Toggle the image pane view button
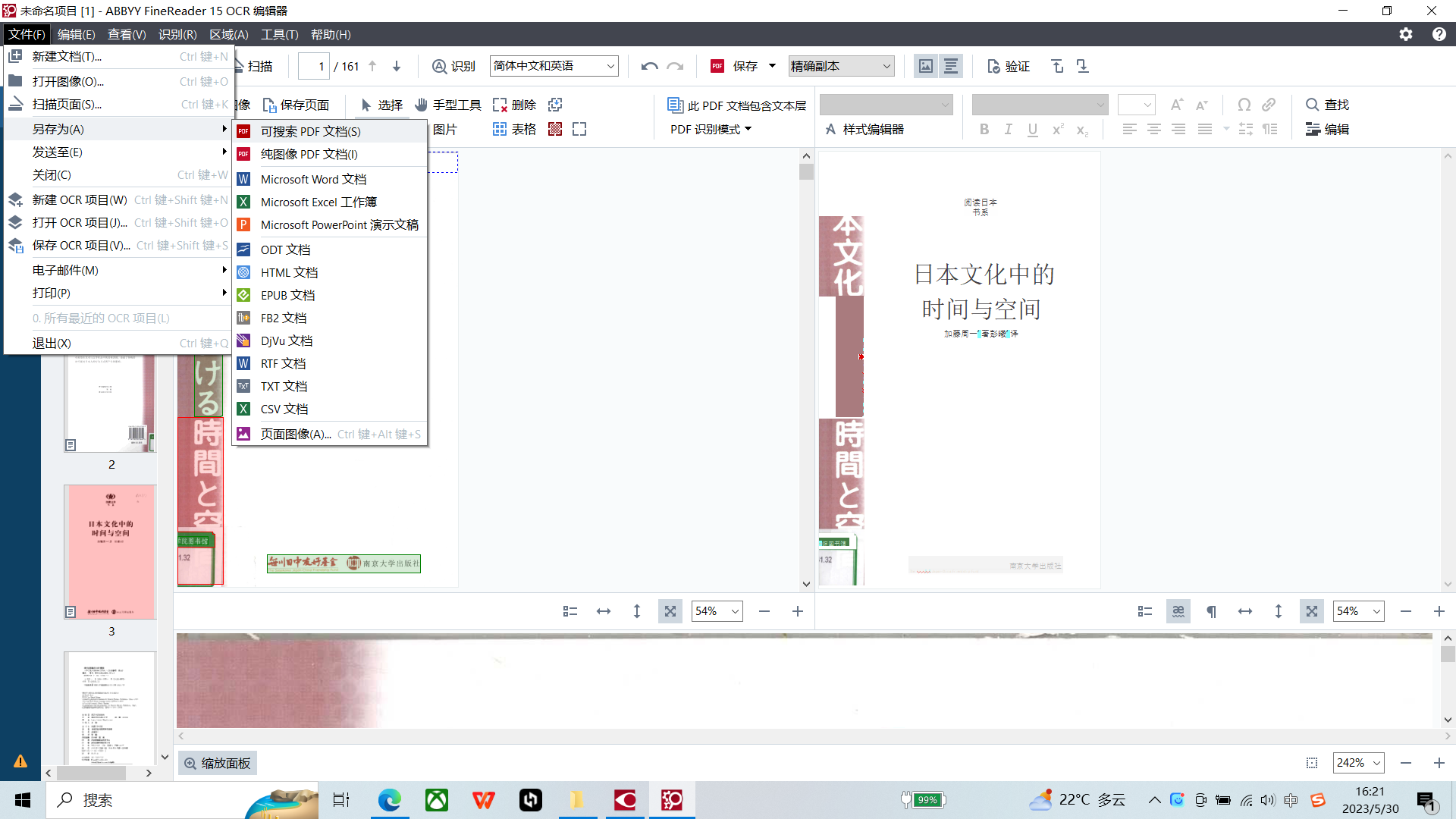 (926, 67)
